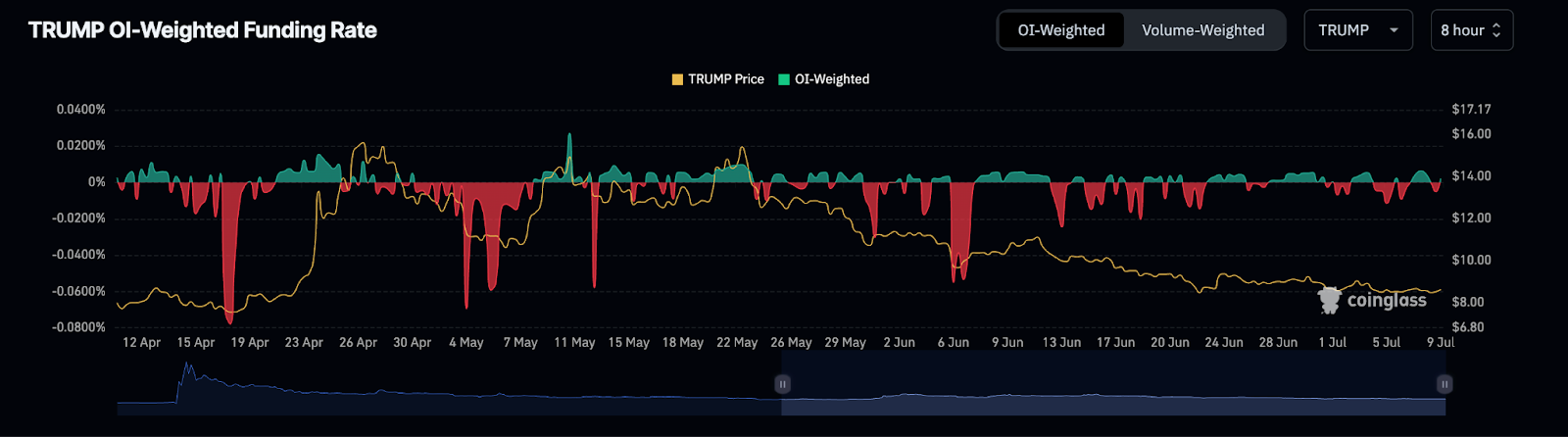This screenshot has height=437, width=1568.
Task: Click the 5 Jul date label
Action: tap(1387, 342)
